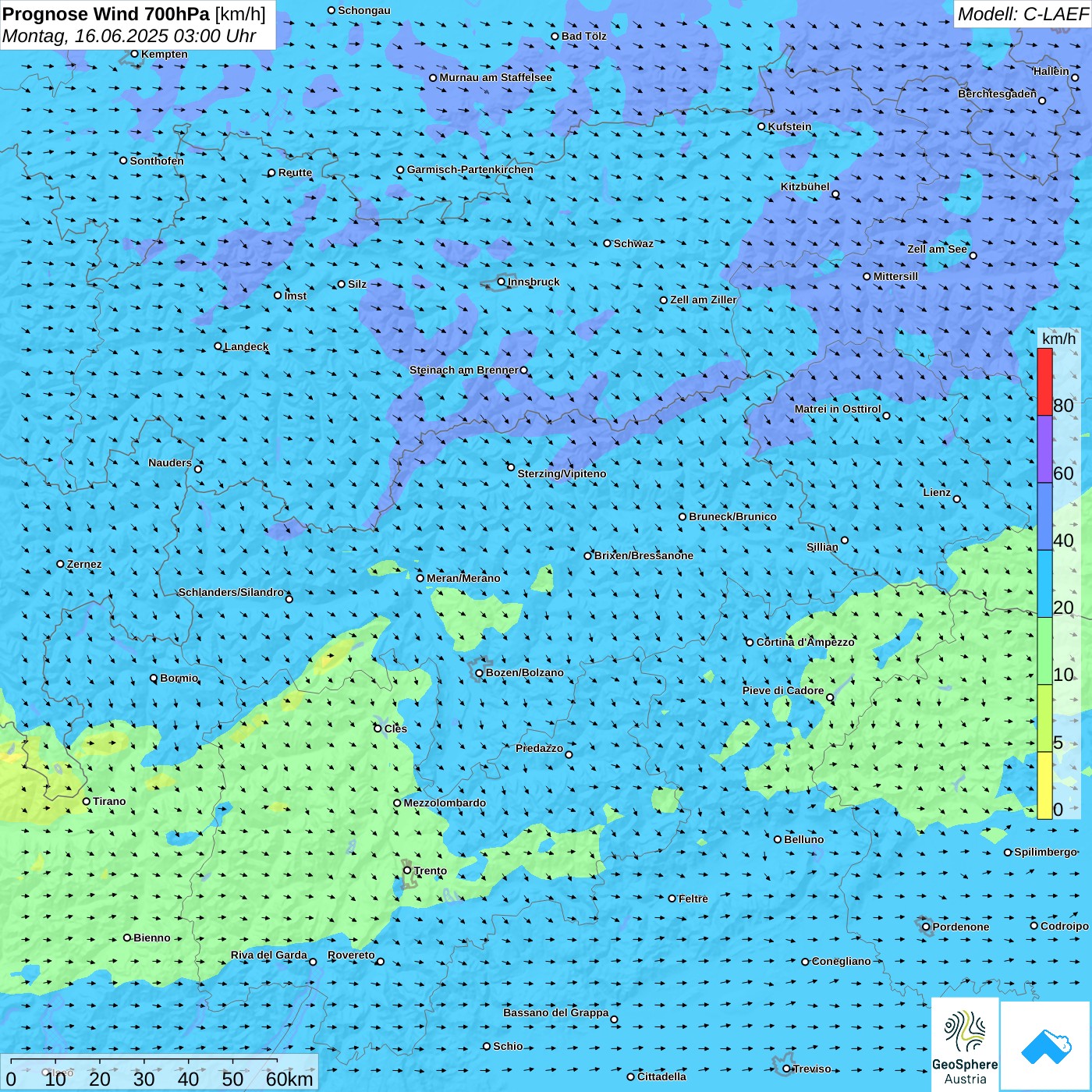Click the Riva del Garda label
This screenshot has width=1092, height=1092.
pyautogui.click(x=269, y=955)
